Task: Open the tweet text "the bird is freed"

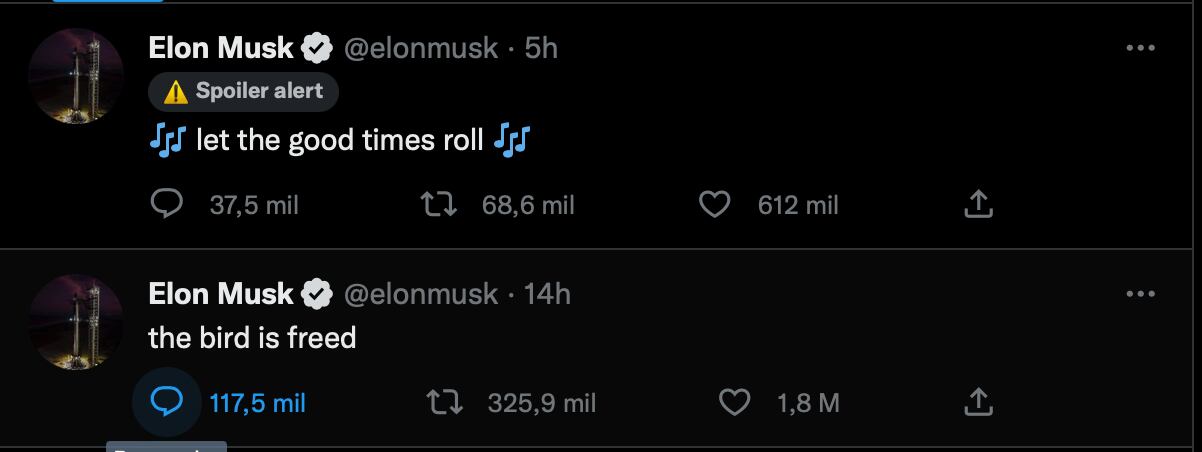Action: [x=252, y=338]
